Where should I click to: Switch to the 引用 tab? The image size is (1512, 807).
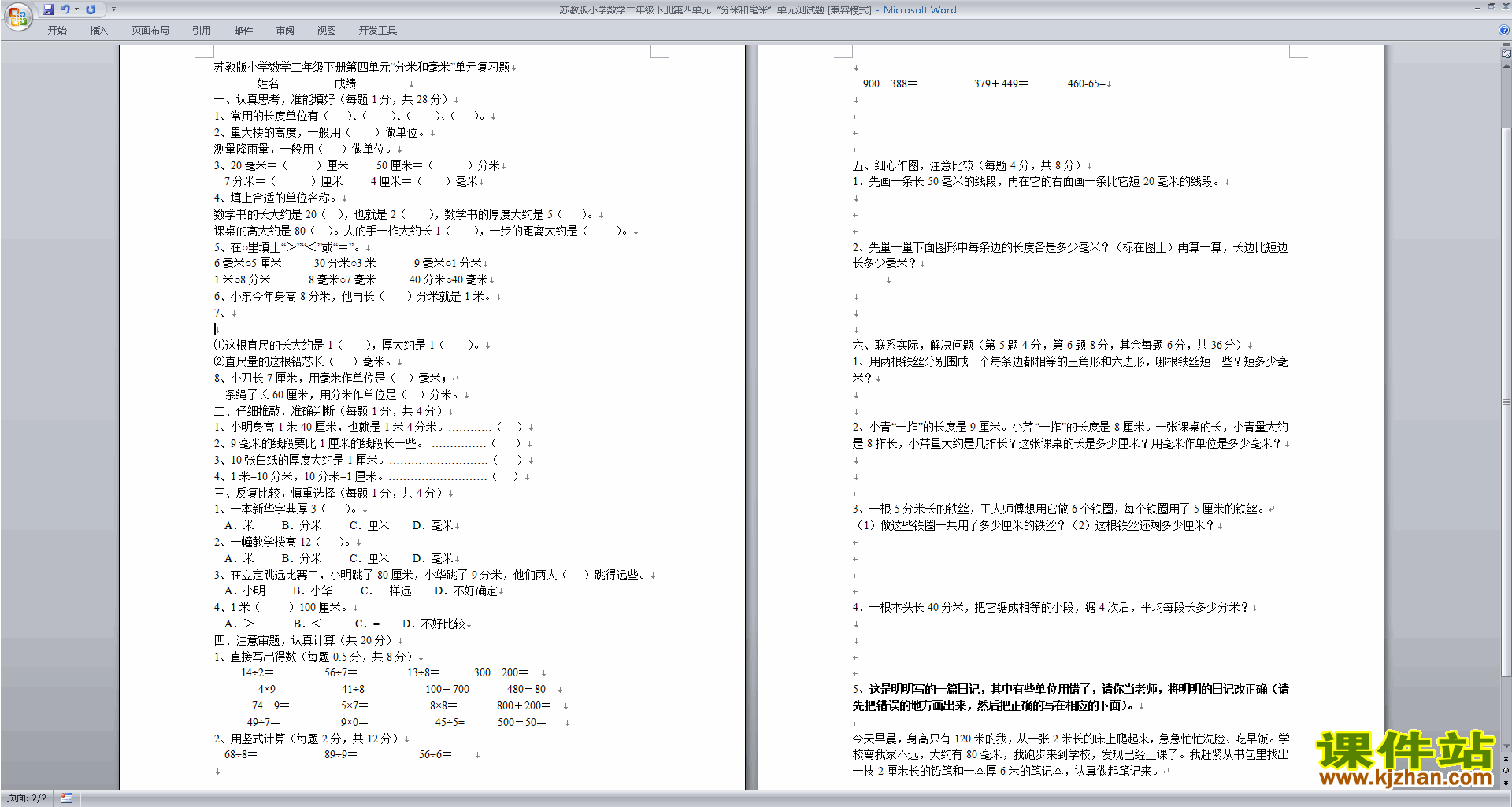[x=201, y=31]
